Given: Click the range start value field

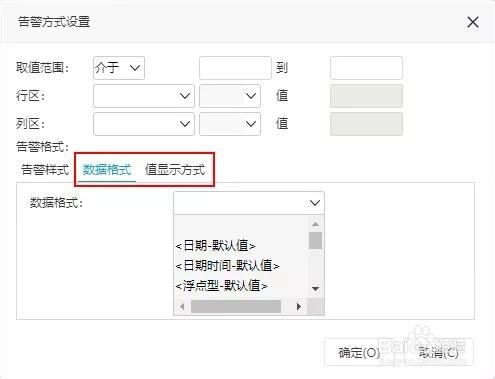Looking at the screenshot, I should [x=235, y=68].
